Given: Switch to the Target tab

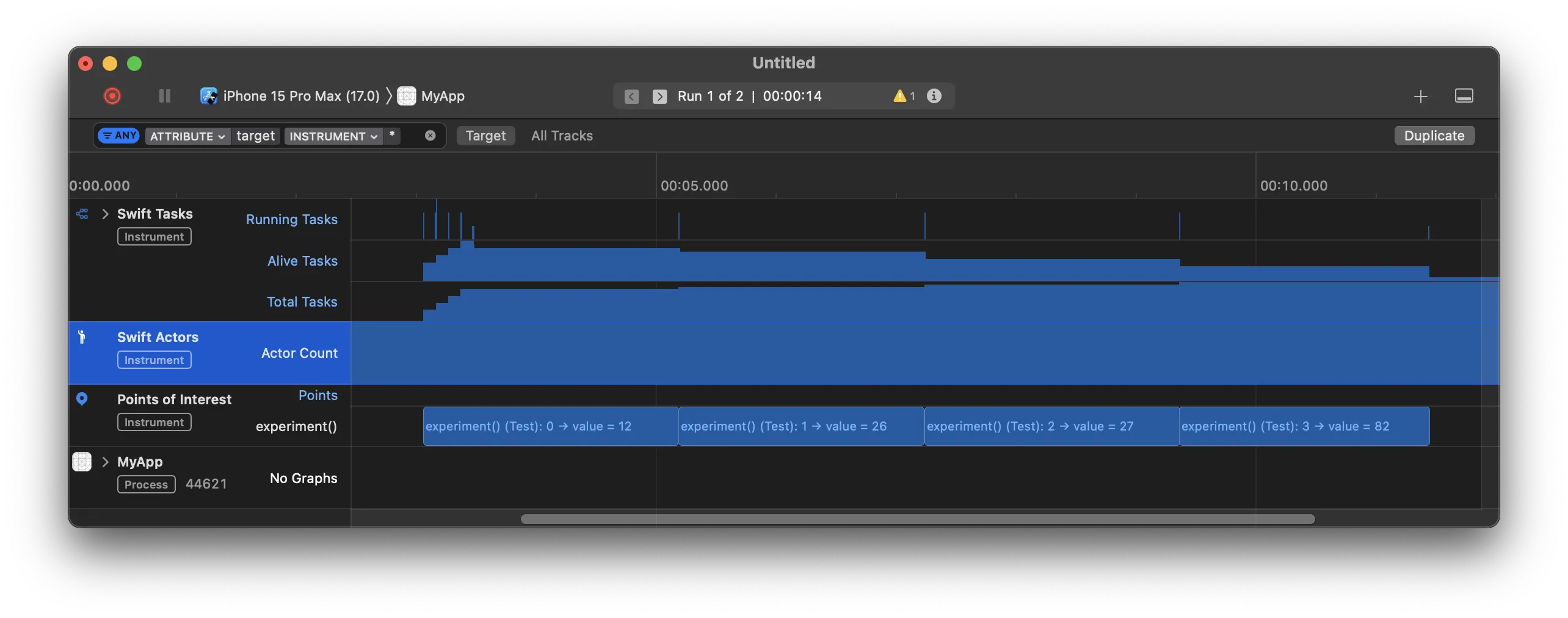Looking at the screenshot, I should point(486,136).
